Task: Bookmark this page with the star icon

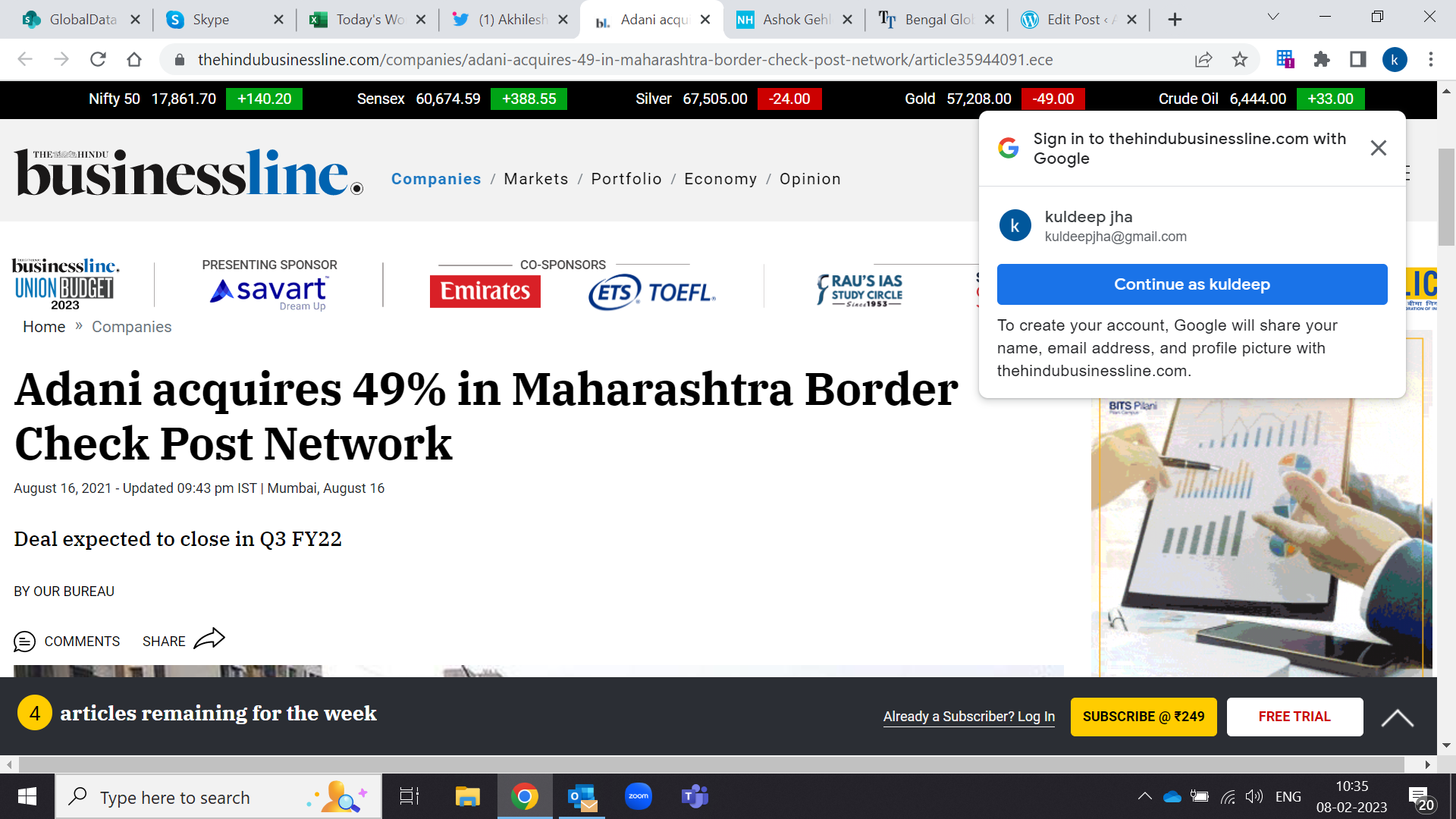Action: (x=1240, y=59)
